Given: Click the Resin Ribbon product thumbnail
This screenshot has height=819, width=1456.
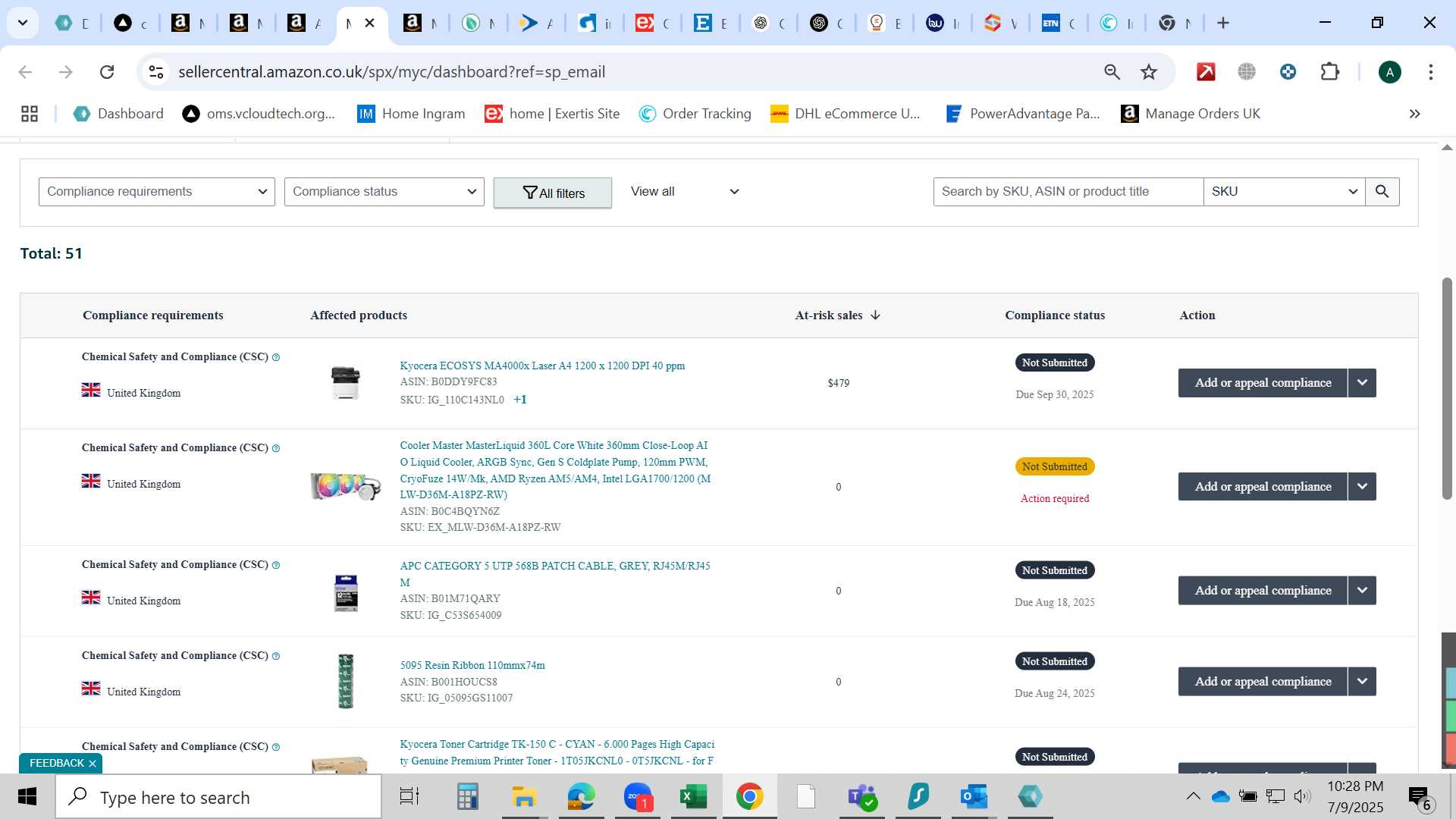Looking at the screenshot, I should point(346,681).
